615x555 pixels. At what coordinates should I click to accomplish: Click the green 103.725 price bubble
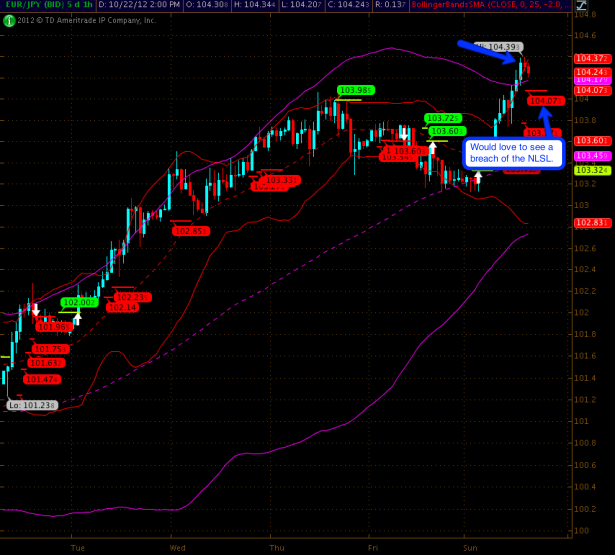click(x=443, y=118)
